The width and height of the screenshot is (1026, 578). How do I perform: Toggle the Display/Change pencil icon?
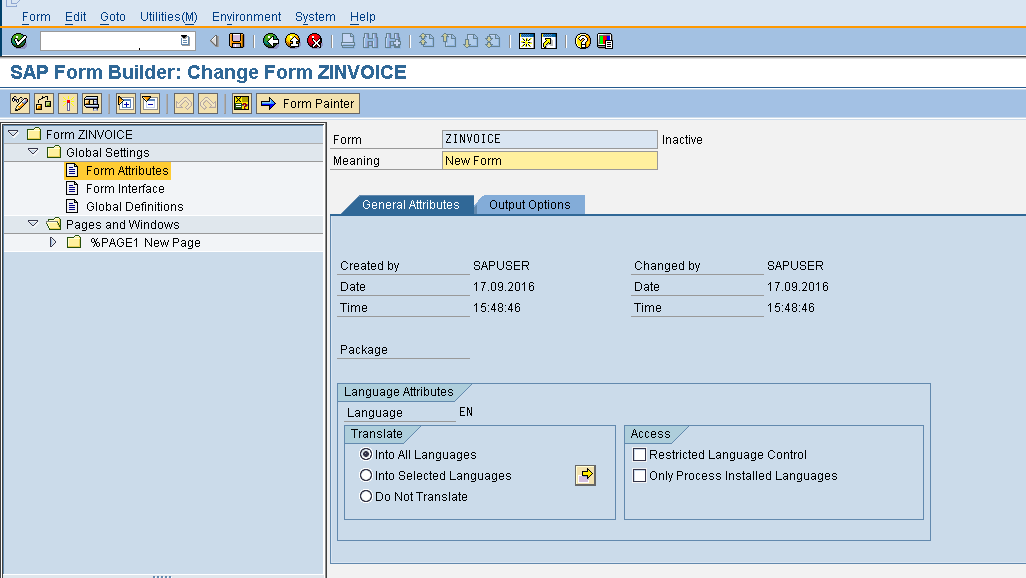tap(18, 103)
